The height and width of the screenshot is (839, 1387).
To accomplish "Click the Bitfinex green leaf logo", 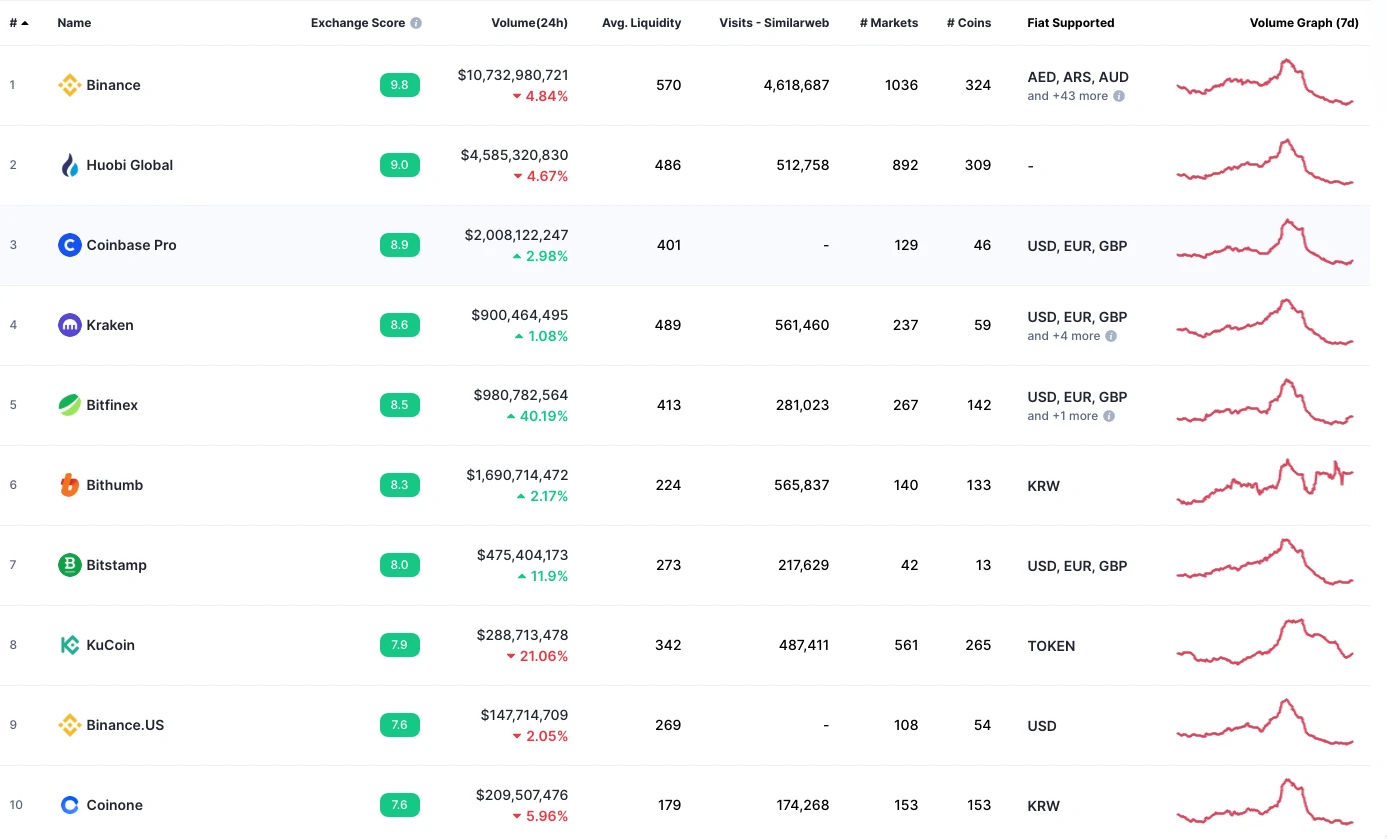I will [69, 405].
